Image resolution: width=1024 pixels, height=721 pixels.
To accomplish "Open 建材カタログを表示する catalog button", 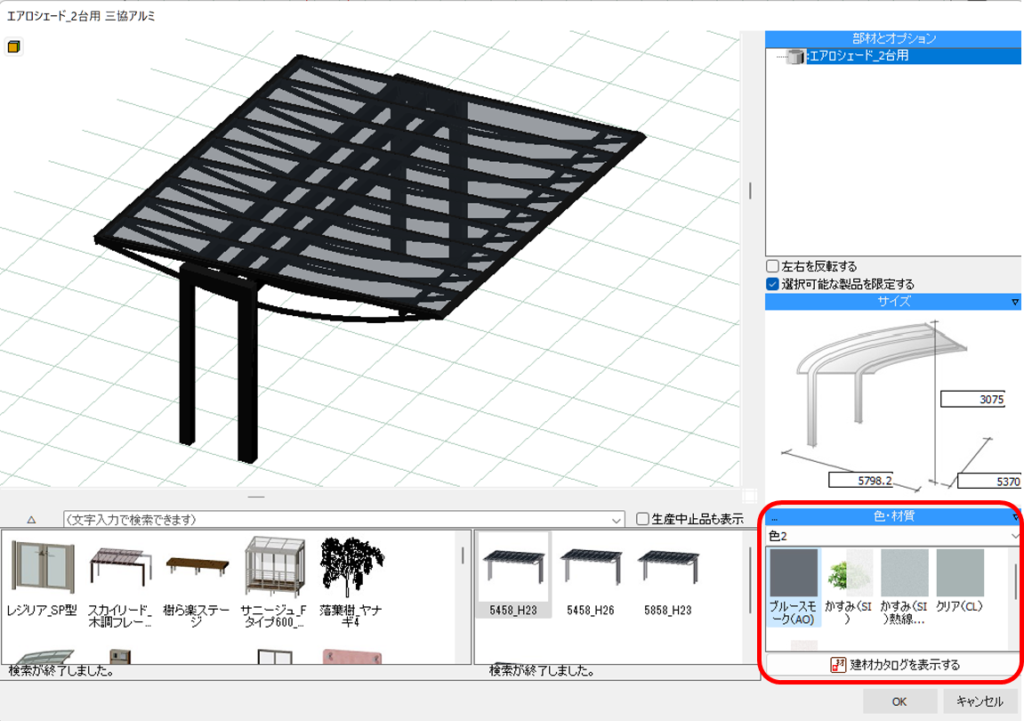I will click(x=894, y=664).
